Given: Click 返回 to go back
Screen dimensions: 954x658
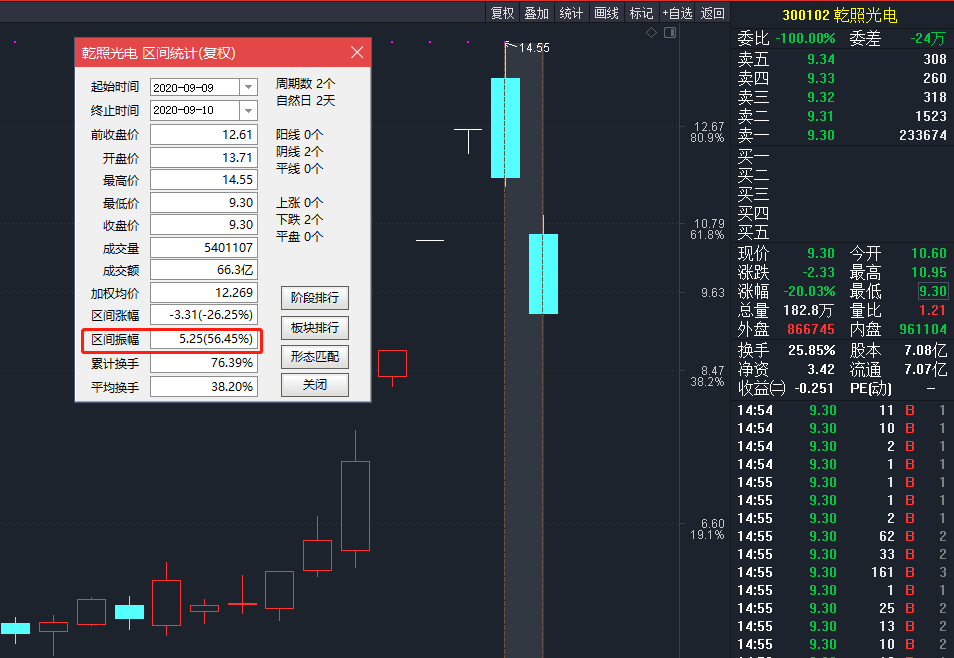Looking at the screenshot, I should pos(712,13).
